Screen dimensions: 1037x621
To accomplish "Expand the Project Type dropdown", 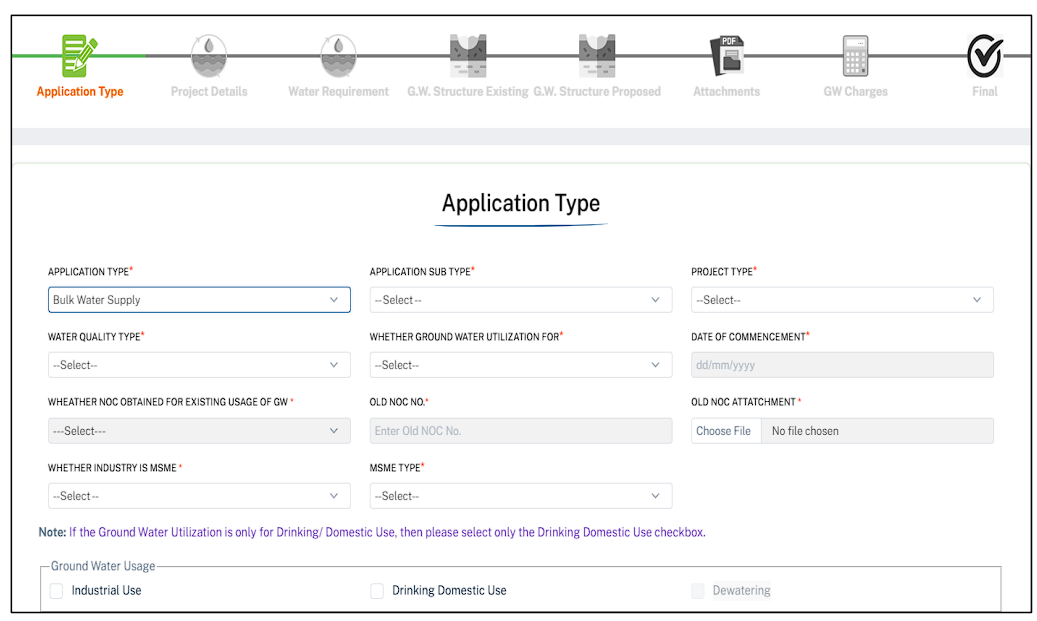I will tap(842, 299).
